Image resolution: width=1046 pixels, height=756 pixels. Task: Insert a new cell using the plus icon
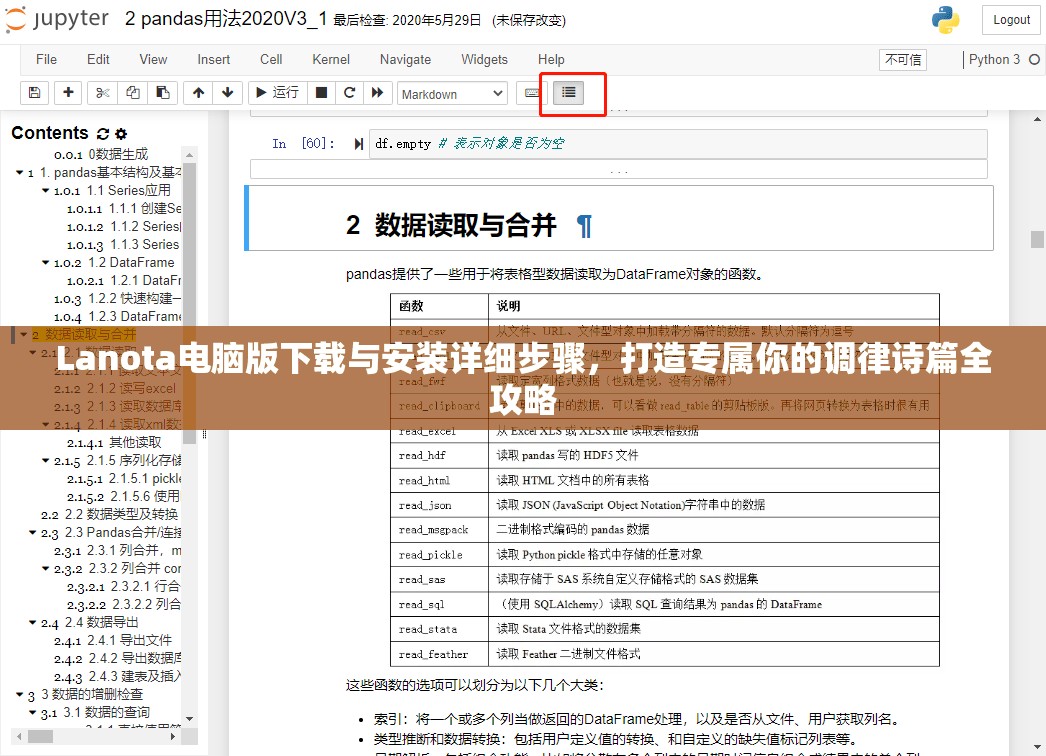point(66,92)
